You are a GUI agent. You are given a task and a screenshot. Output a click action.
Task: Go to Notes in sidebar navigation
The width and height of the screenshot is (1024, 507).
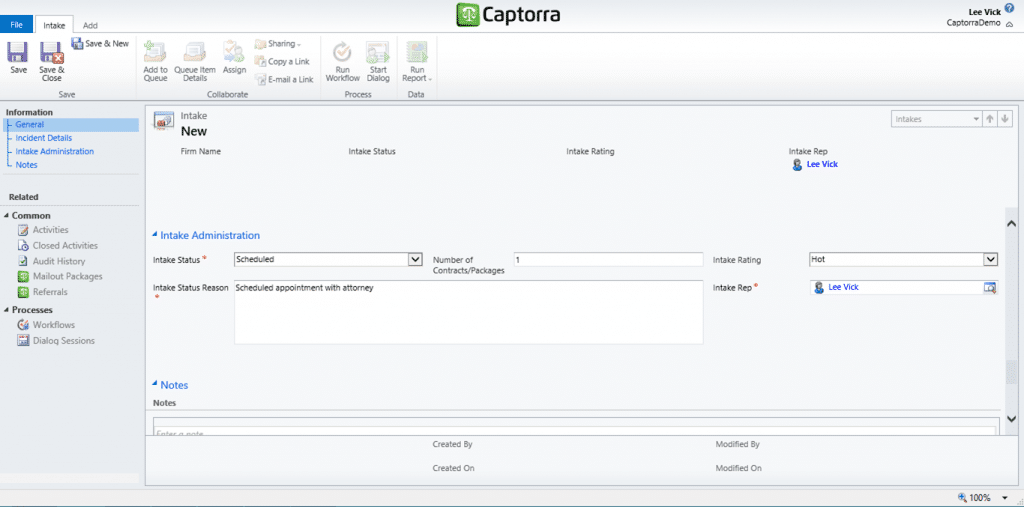pyautogui.click(x=27, y=165)
